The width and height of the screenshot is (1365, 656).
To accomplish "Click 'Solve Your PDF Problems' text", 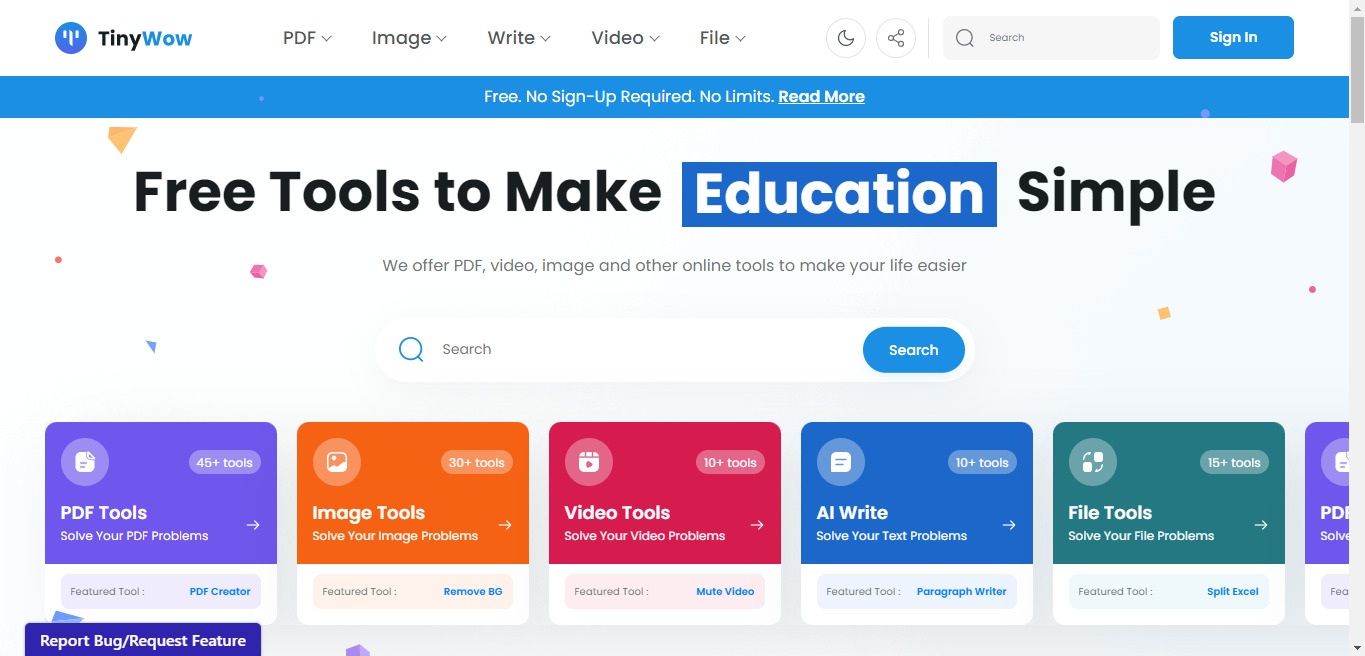I will 135,536.
